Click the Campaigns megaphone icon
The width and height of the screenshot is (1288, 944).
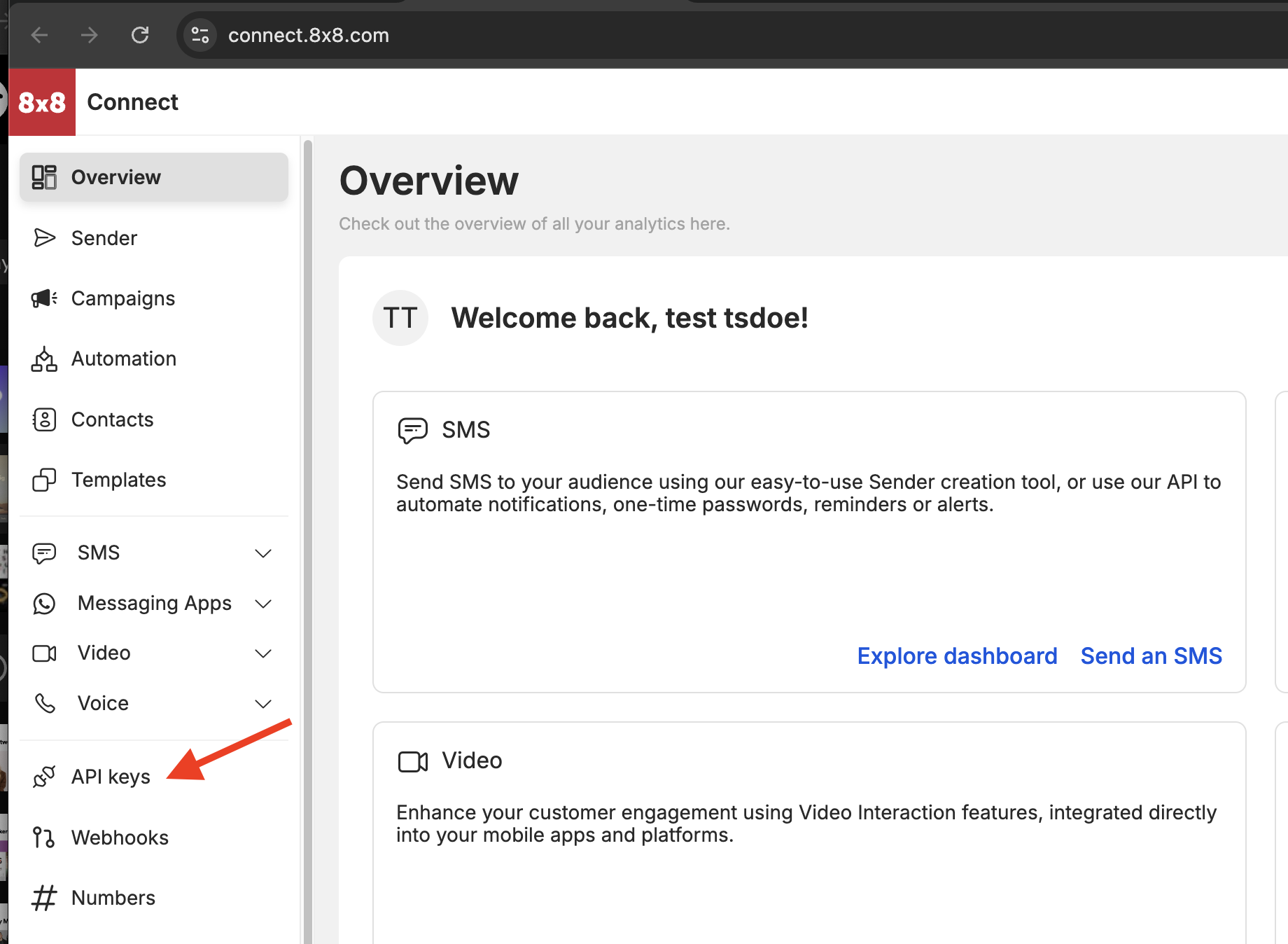44,298
